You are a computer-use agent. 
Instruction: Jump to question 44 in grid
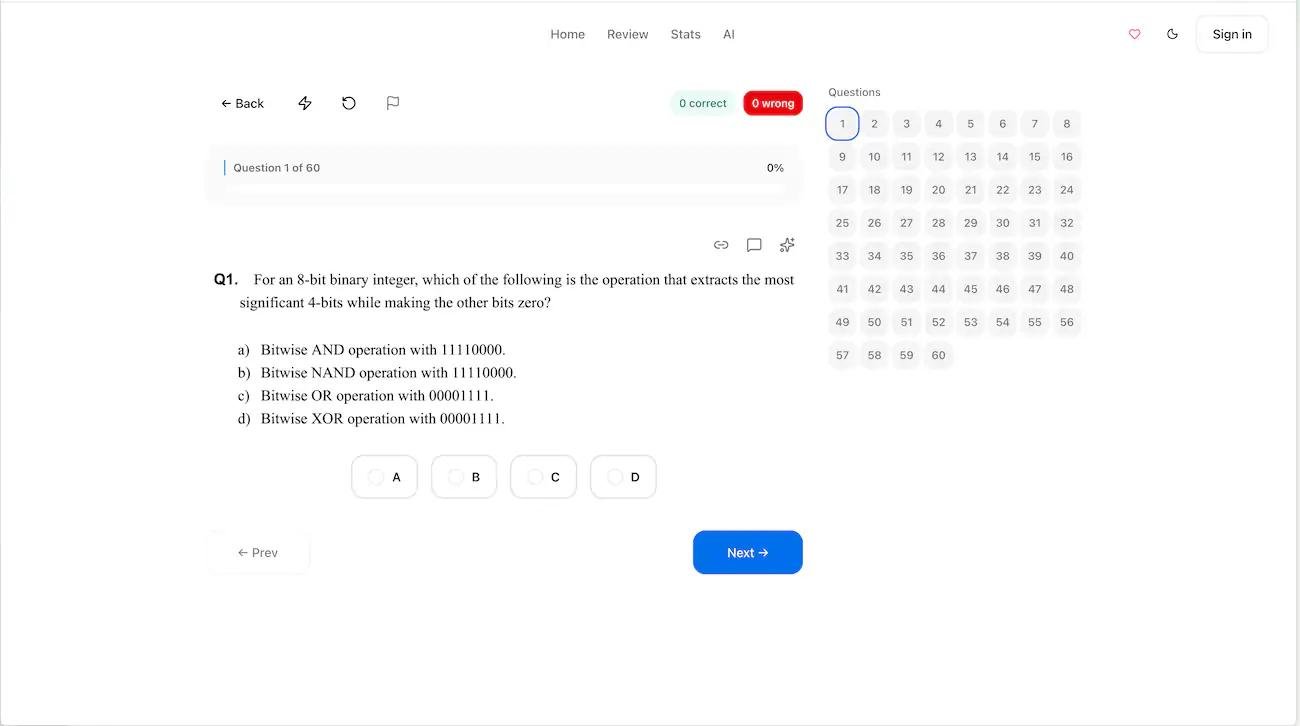click(x=938, y=289)
